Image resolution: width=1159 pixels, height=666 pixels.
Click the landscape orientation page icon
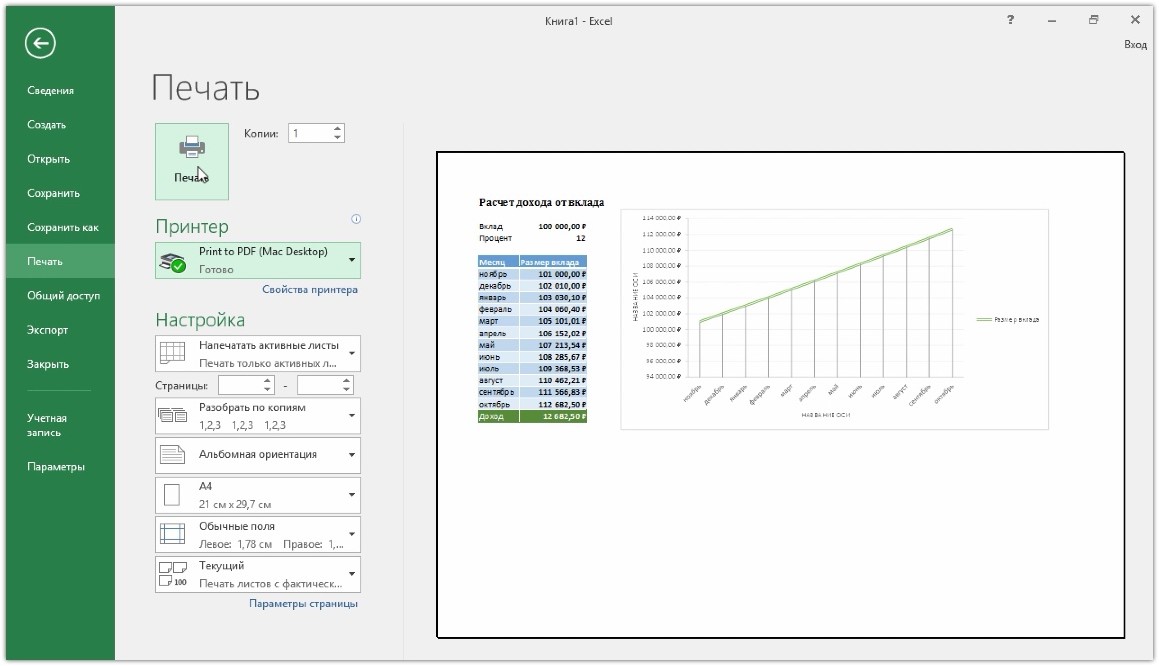coord(172,455)
